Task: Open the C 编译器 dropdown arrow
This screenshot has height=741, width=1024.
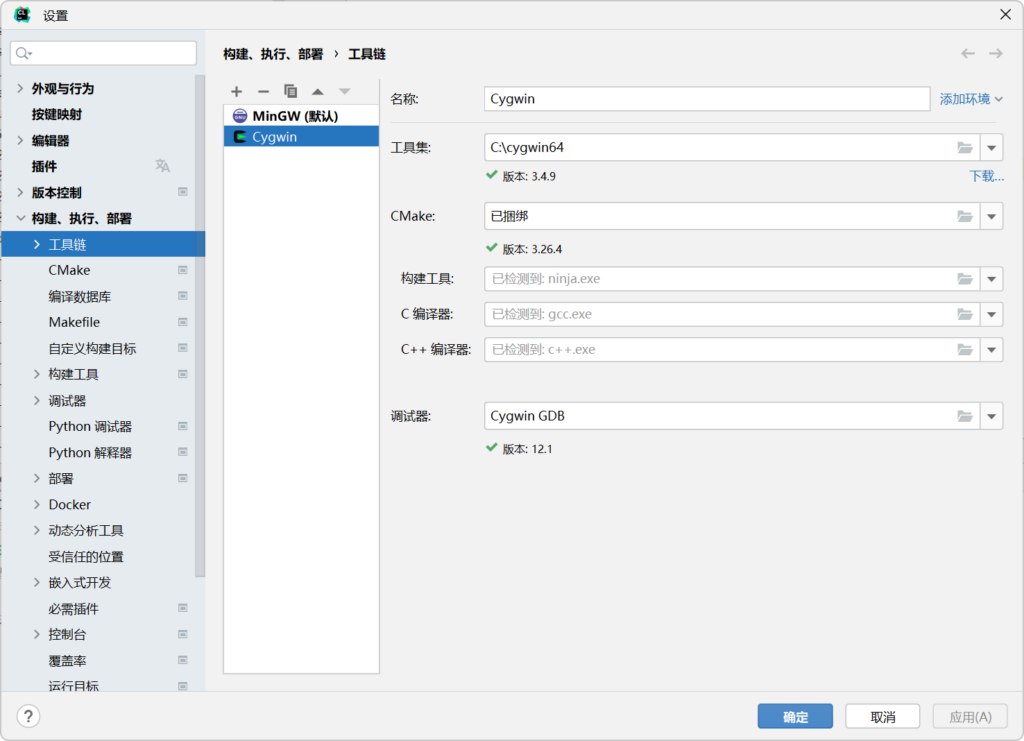Action: [x=991, y=314]
